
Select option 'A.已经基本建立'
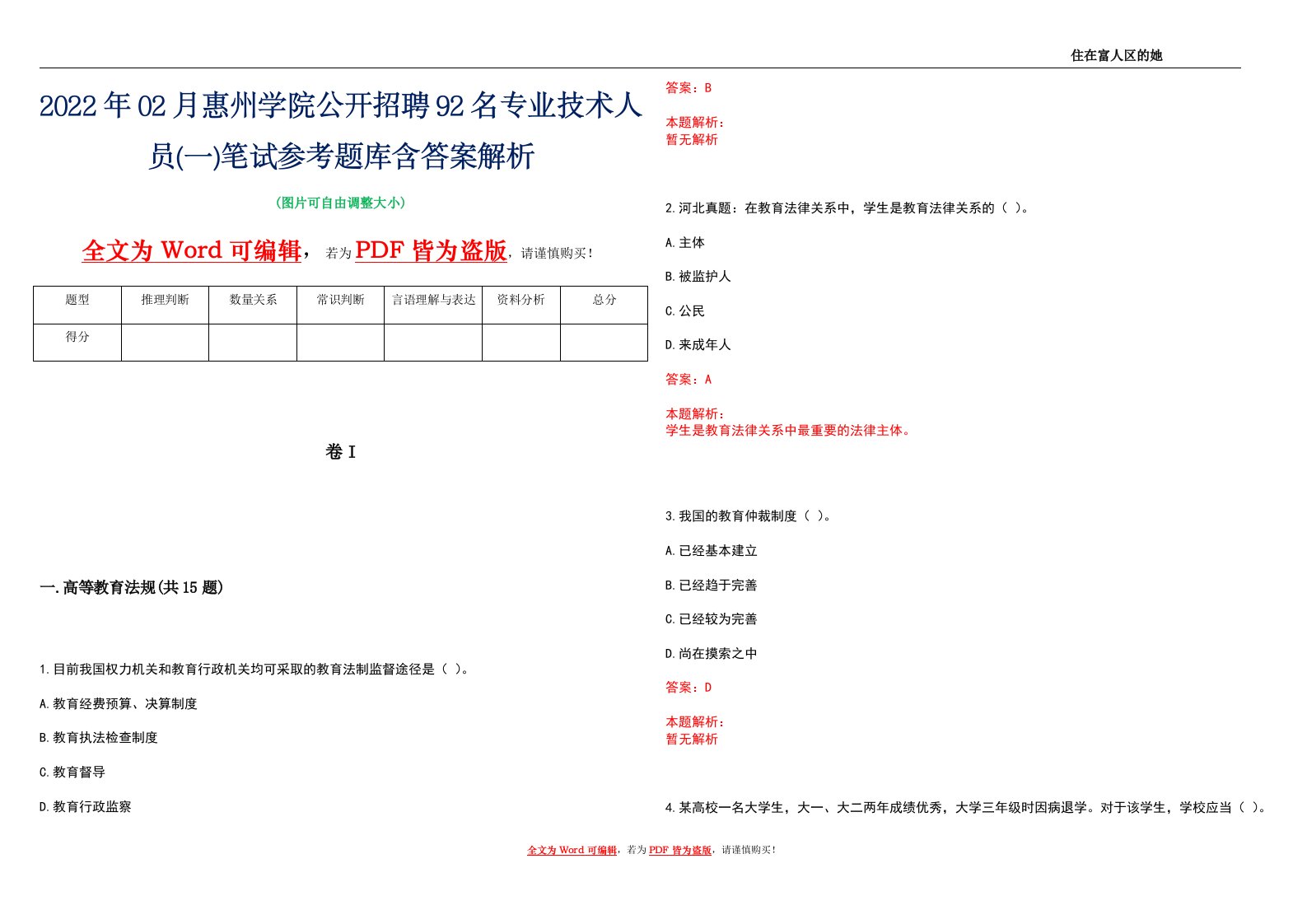[x=712, y=551]
